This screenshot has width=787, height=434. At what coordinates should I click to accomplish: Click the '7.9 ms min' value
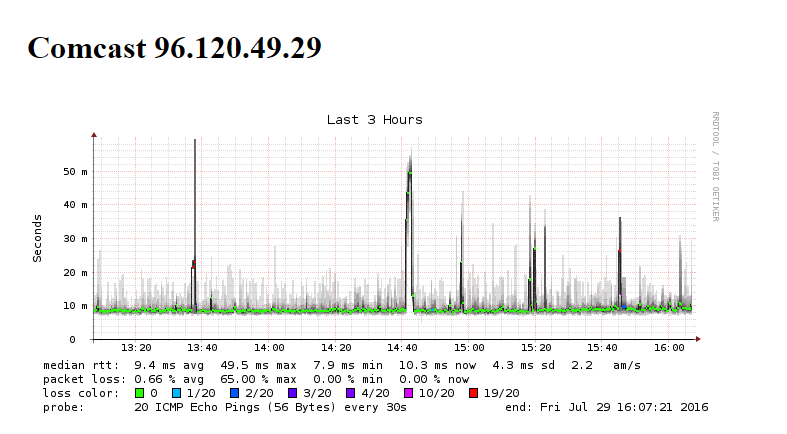point(348,365)
